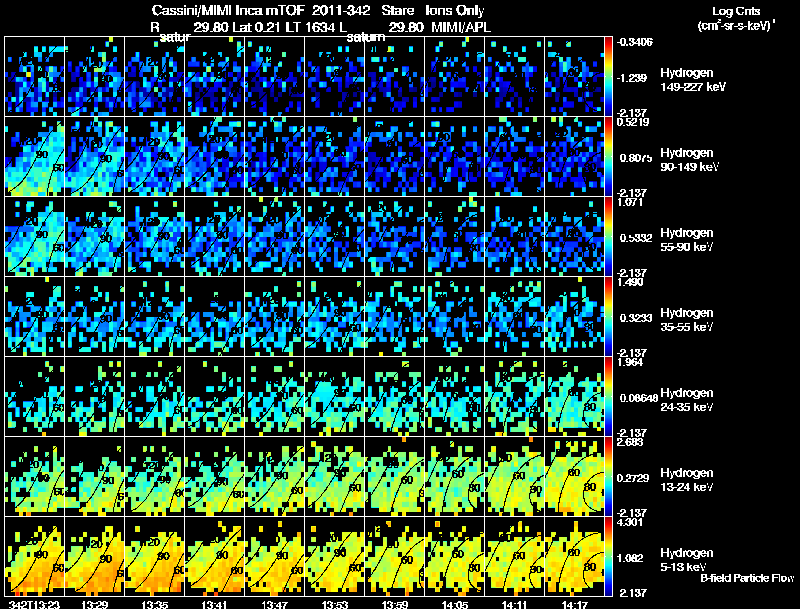Click the '1.490' color scale value
Image resolution: width=800 pixels, height=609 pixels.
(630, 283)
